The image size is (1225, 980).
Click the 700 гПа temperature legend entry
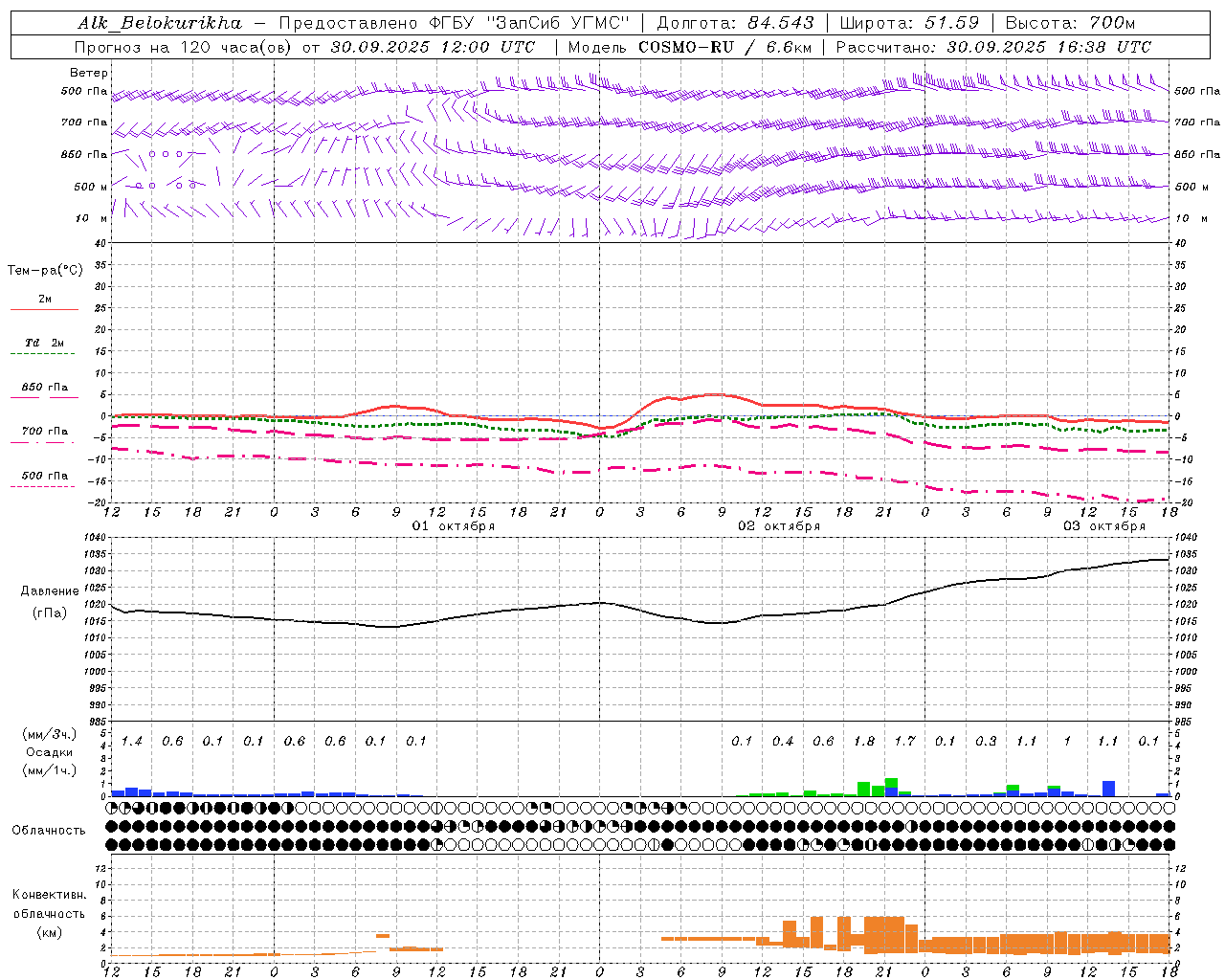coord(45,432)
